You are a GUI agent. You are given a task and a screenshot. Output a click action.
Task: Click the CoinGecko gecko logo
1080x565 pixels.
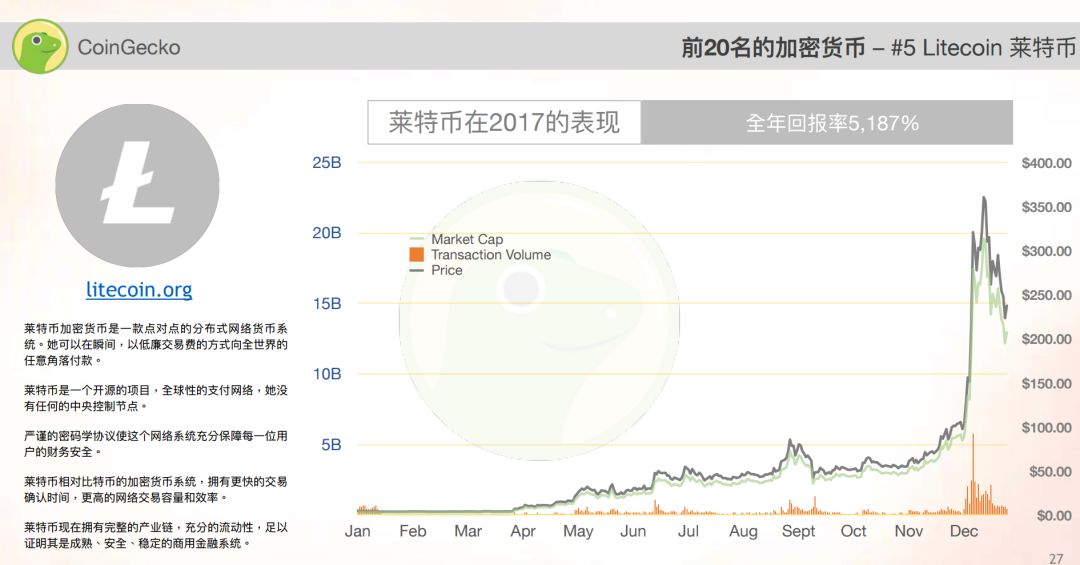[40, 47]
